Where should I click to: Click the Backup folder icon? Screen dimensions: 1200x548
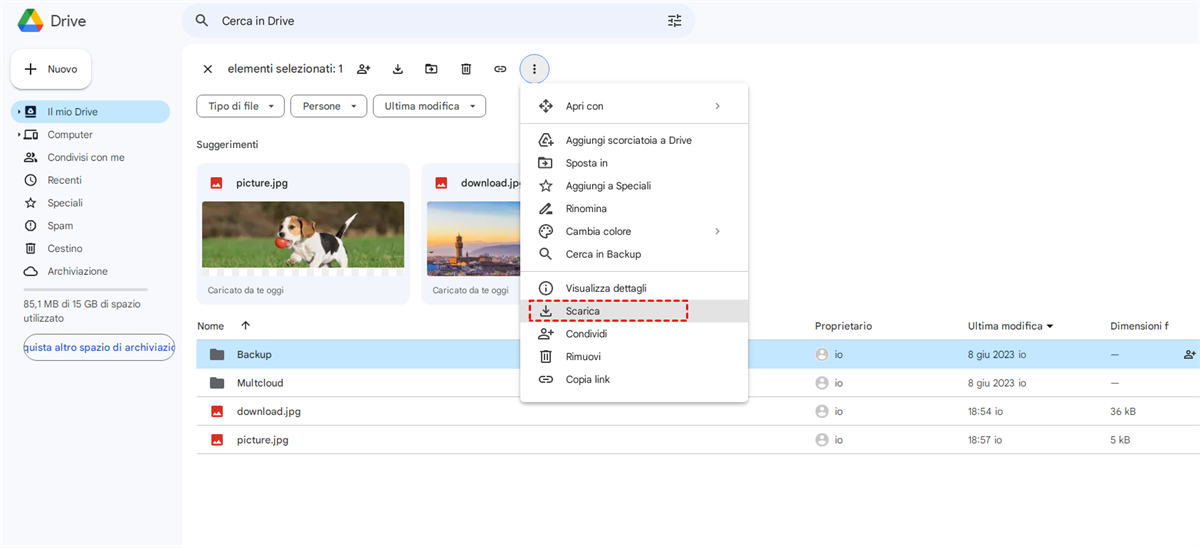point(217,354)
